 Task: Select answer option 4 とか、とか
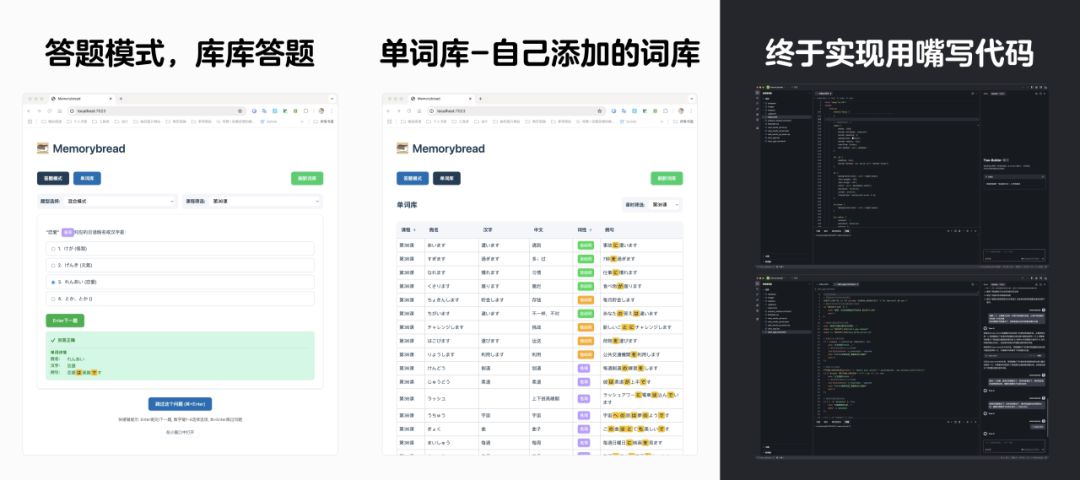[180, 299]
